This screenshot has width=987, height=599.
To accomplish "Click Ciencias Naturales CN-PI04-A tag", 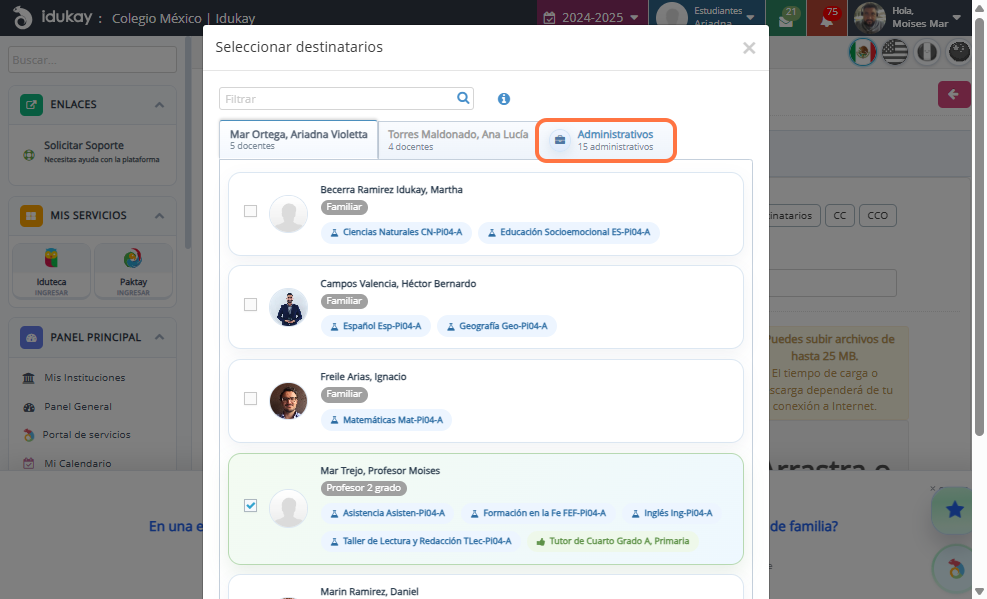I will (396, 232).
